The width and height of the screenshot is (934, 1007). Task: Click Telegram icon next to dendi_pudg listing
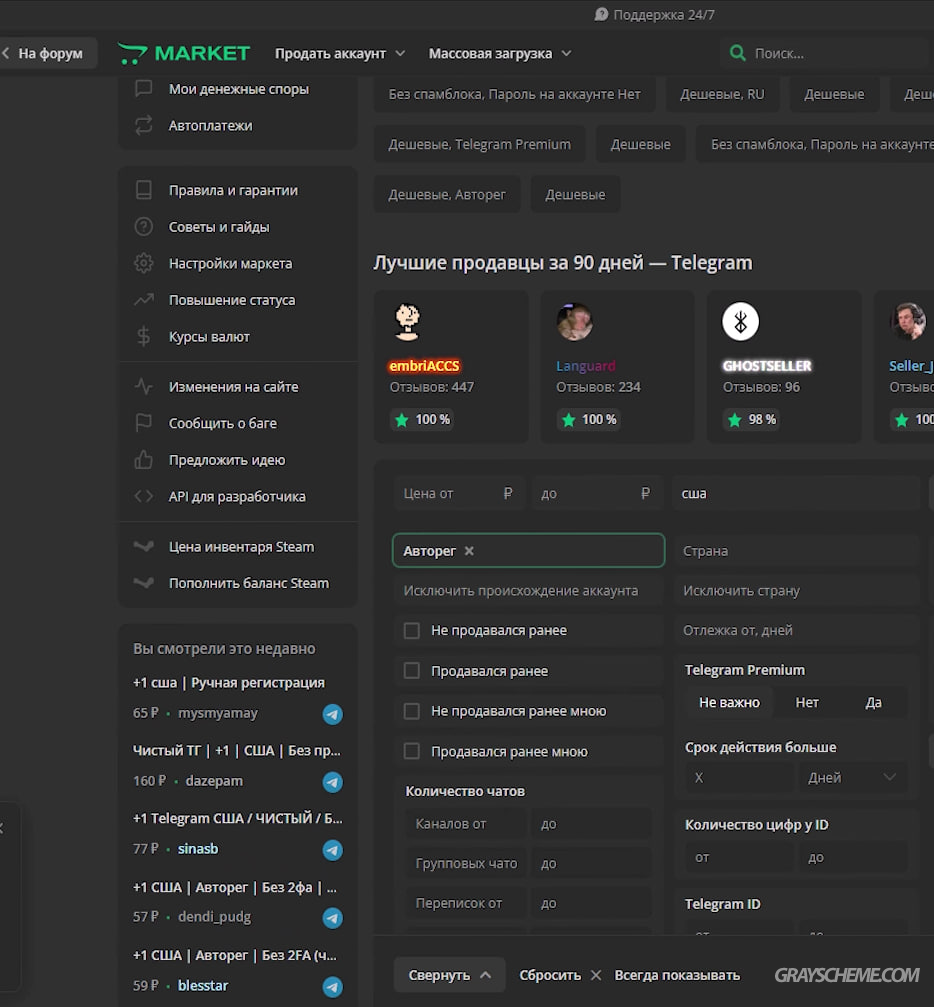point(332,918)
